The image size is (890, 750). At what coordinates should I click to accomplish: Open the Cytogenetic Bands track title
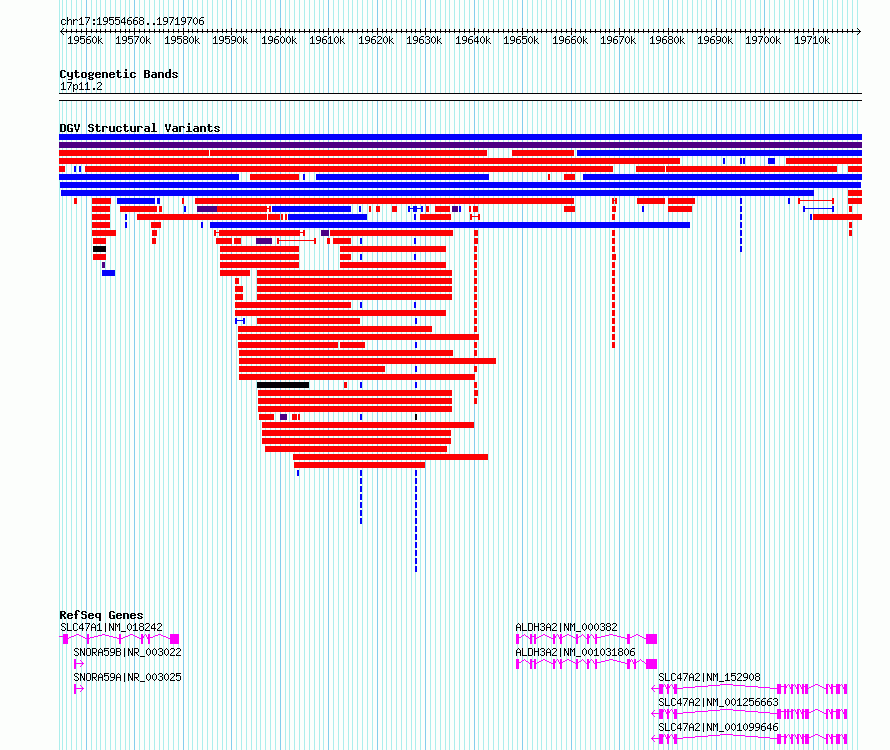point(119,74)
